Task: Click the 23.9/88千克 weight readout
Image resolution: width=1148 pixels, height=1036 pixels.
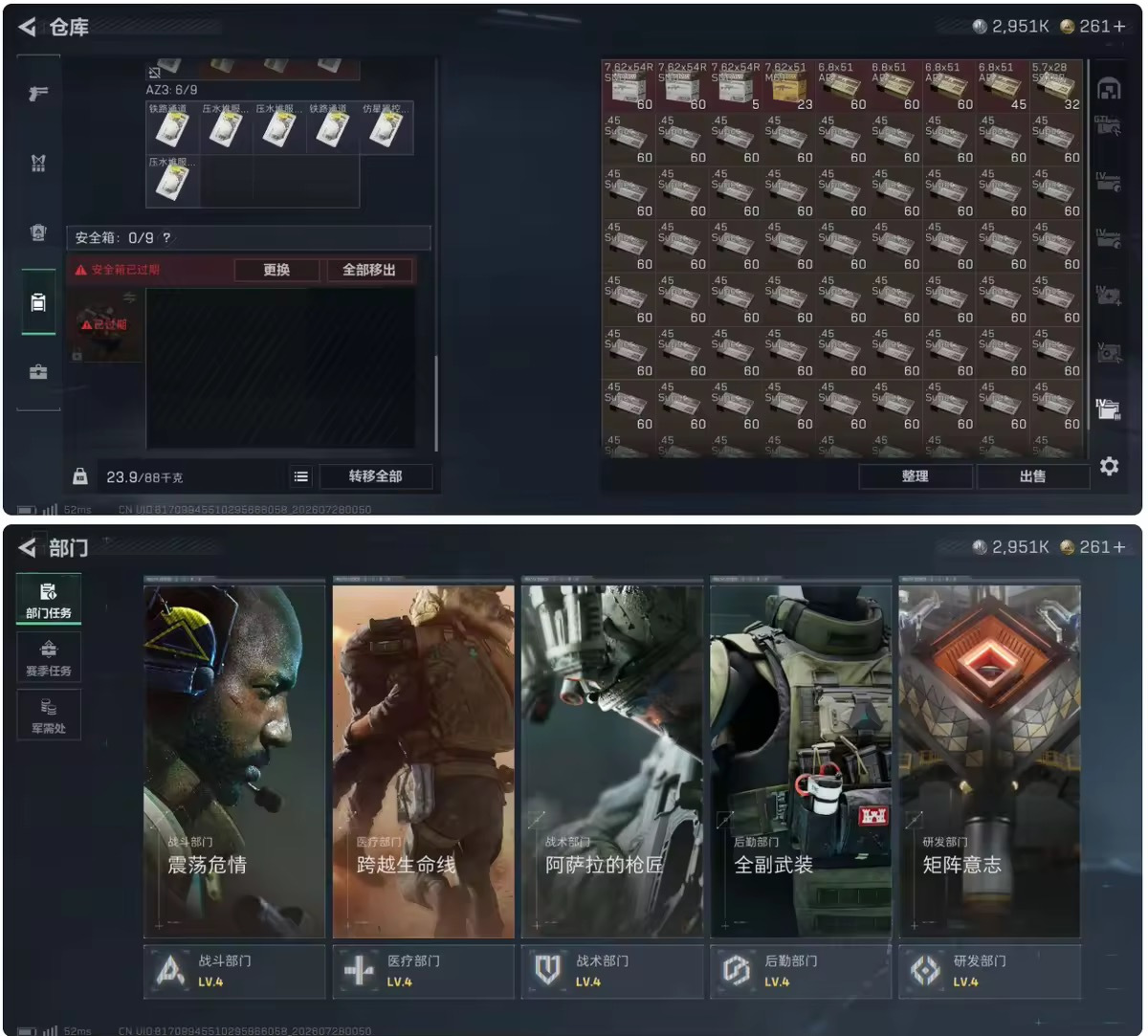Action: (144, 476)
